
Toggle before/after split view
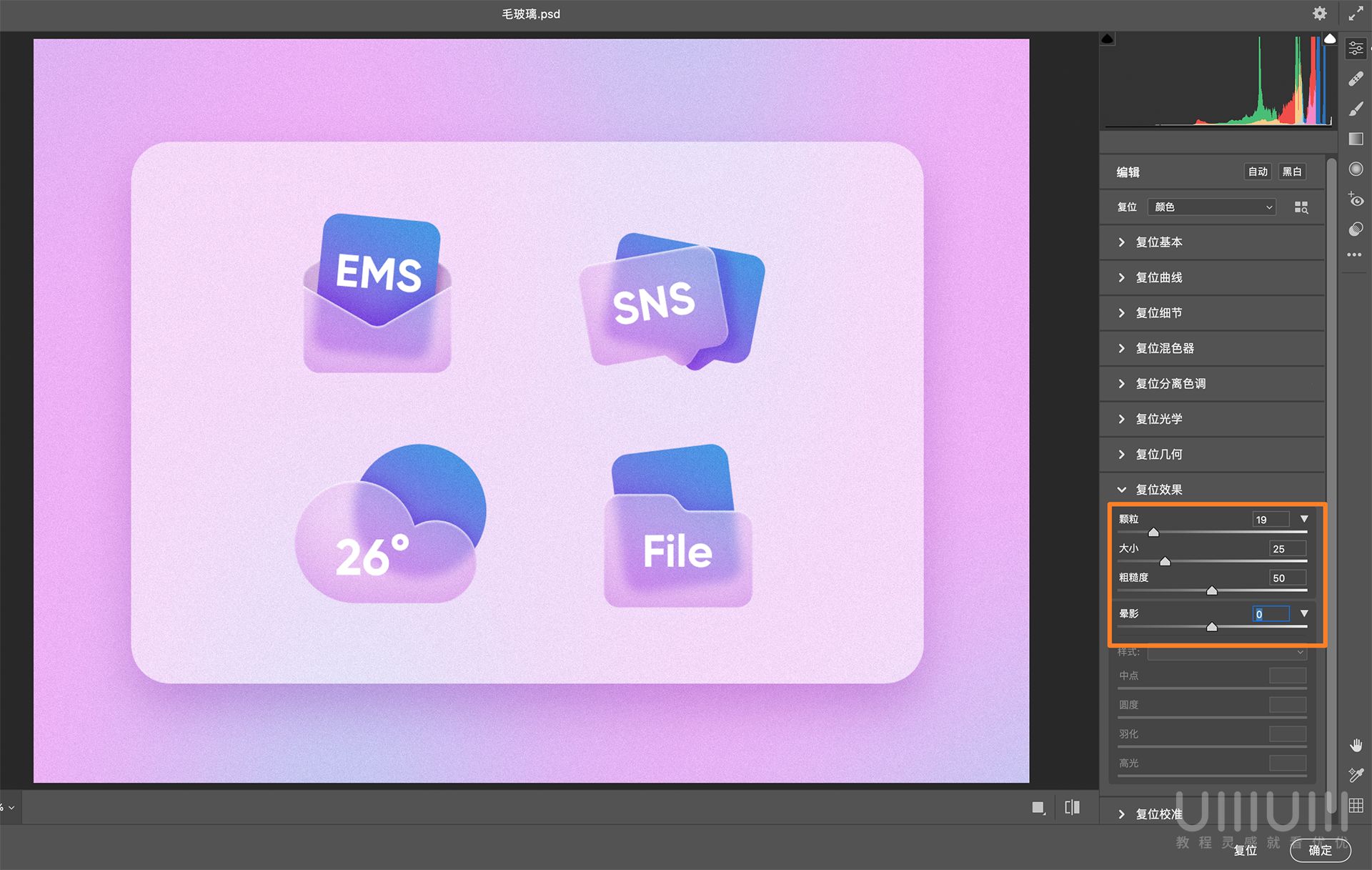[1072, 807]
